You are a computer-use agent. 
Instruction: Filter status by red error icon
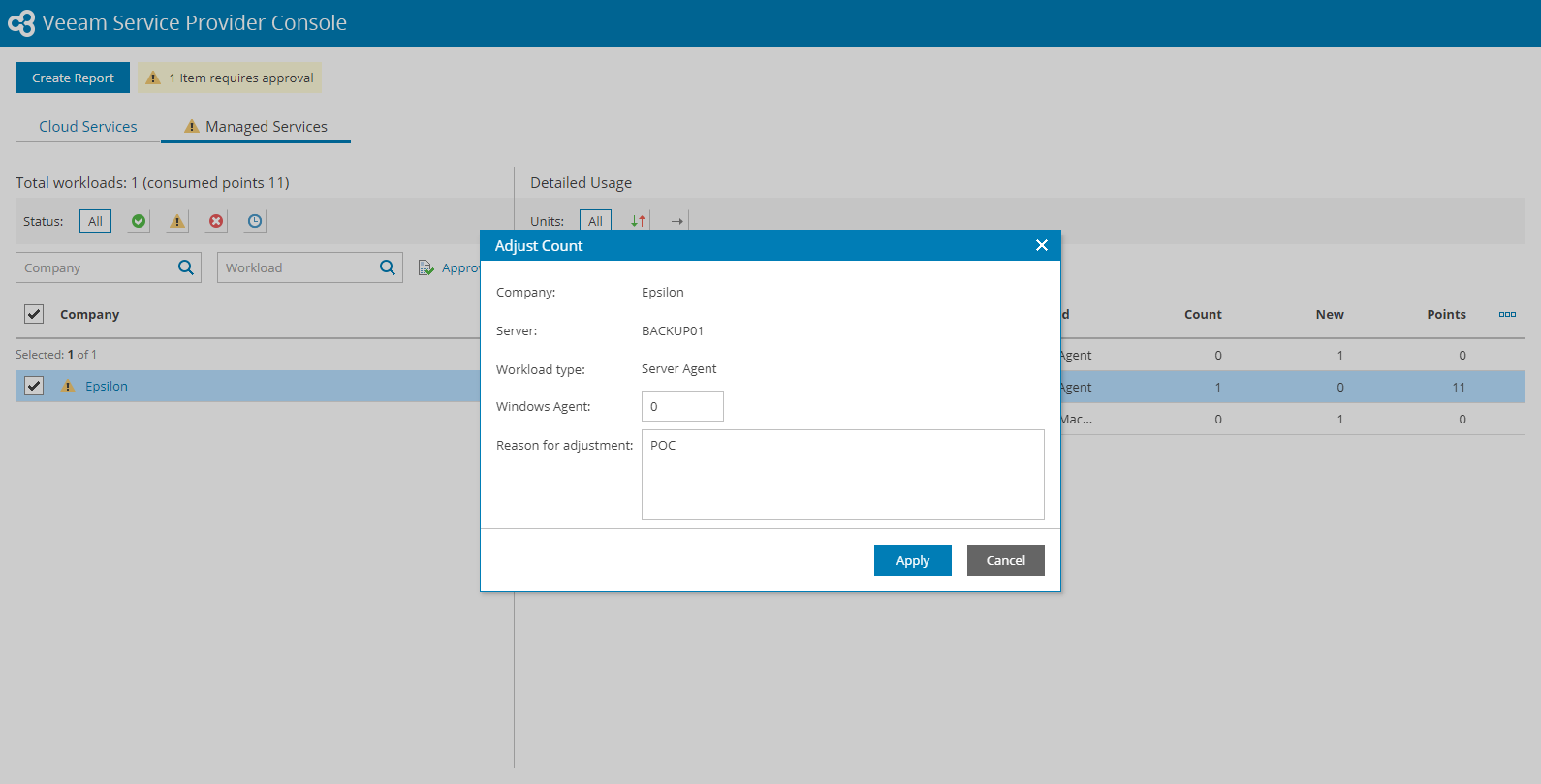(x=216, y=221)
